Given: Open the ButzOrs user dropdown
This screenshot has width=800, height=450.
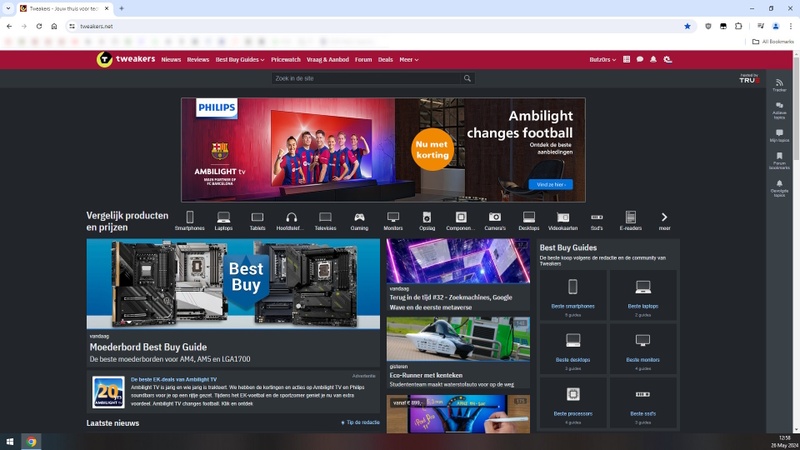Looking at the screenshot, I should click(603, 60).
